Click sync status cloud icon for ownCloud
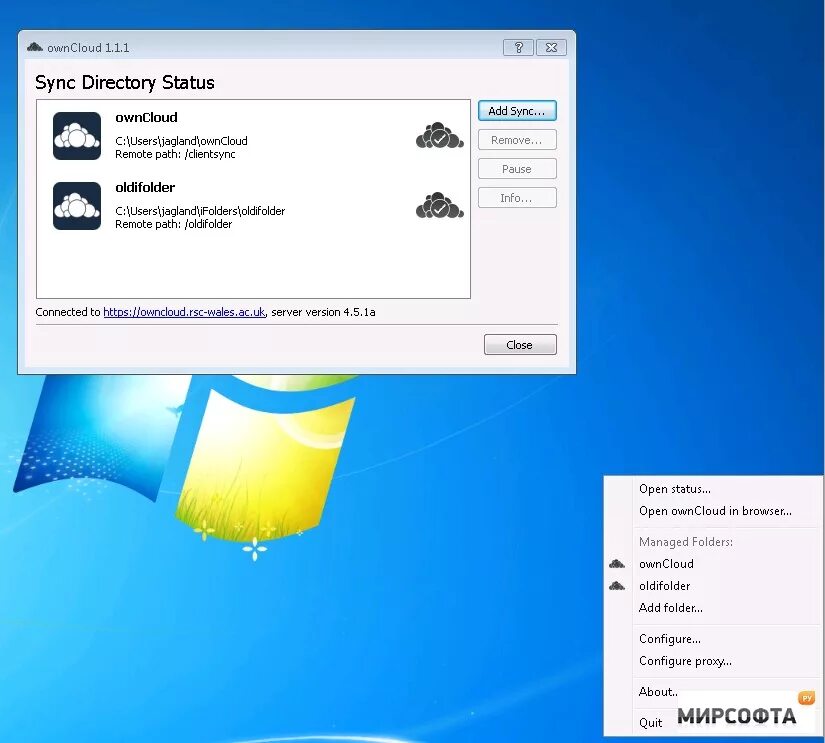The height and width of the screenshot is (743, 825). pos(440,136)
